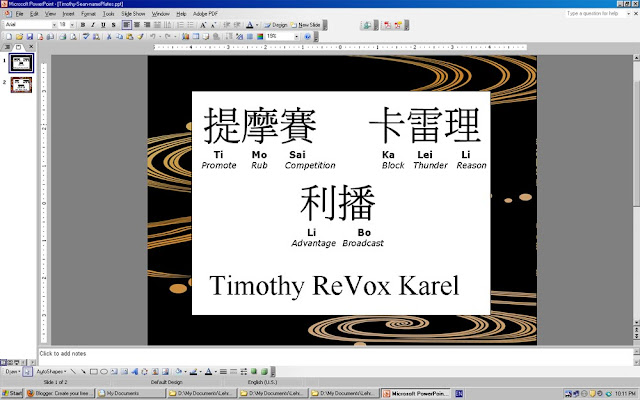This screenshot has width=640, height=400.
Task: Click the Microsoft Office Help icon
Action: tap(307, 37)
